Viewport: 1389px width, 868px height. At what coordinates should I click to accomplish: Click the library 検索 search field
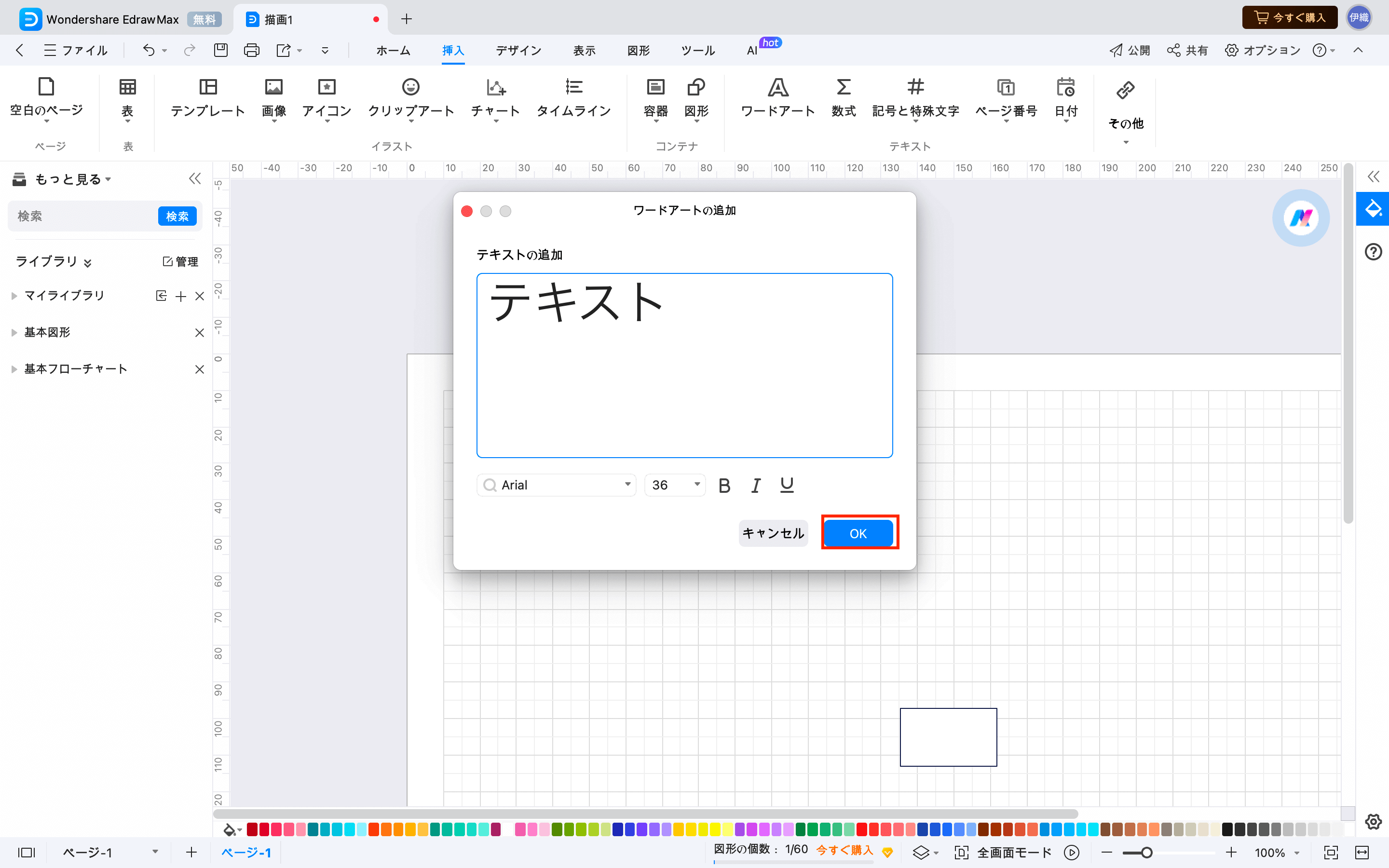pos(82,217)
